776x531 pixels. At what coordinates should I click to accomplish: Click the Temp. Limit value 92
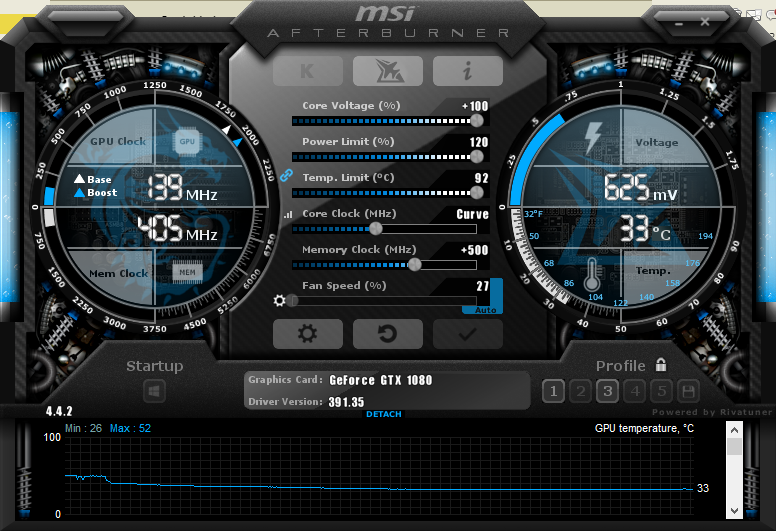481,178
